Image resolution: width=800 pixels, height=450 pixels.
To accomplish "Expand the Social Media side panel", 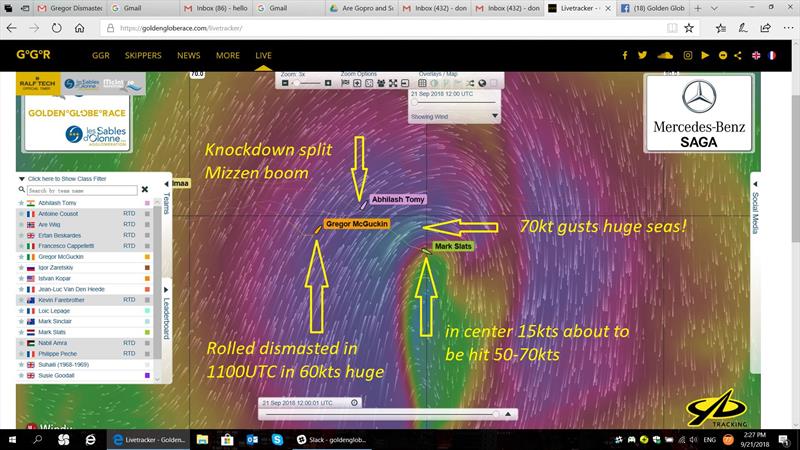I will (x=755, y=208).
